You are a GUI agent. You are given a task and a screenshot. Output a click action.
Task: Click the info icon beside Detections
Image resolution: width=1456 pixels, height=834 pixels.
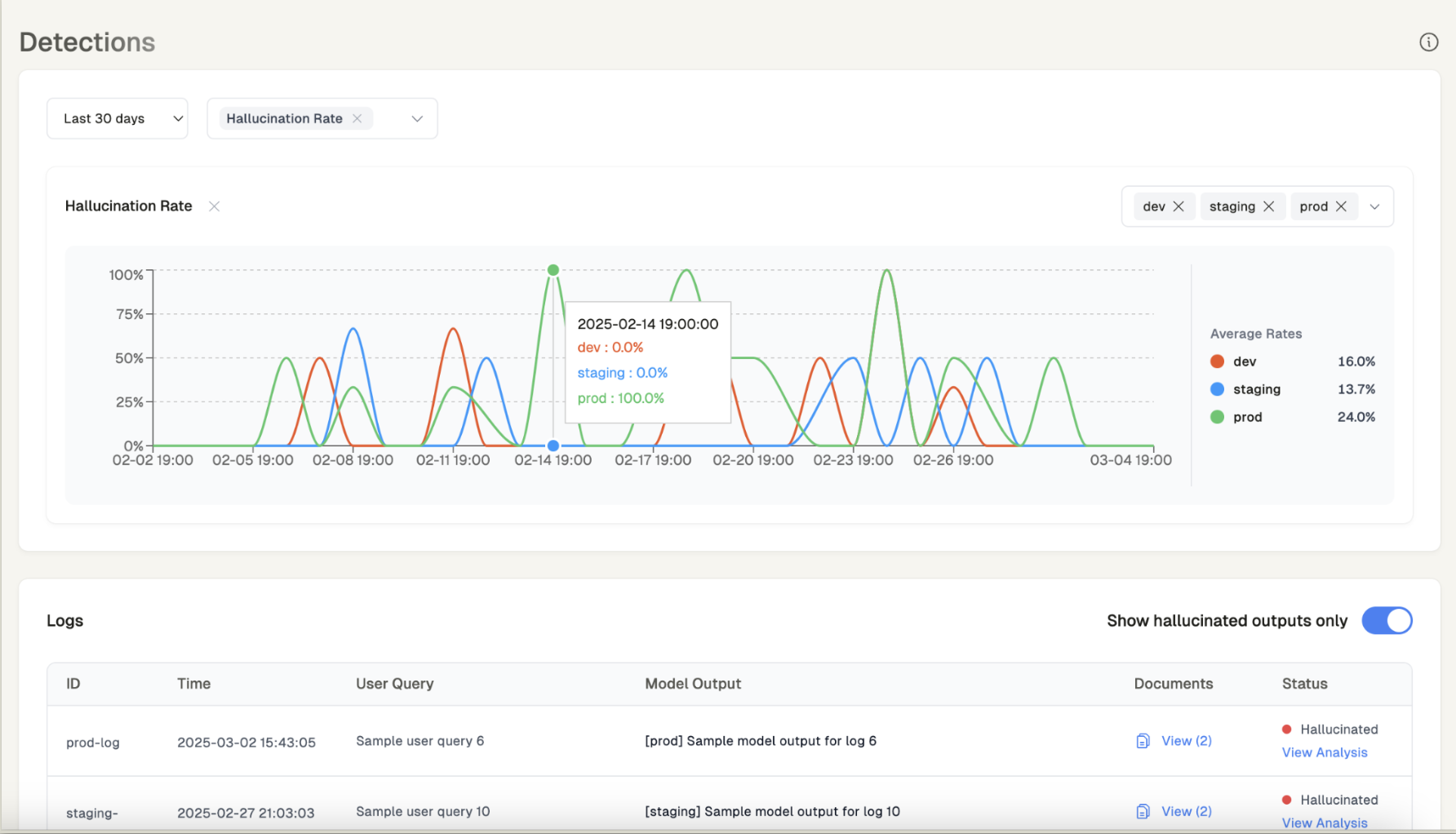pos(1428,42)
